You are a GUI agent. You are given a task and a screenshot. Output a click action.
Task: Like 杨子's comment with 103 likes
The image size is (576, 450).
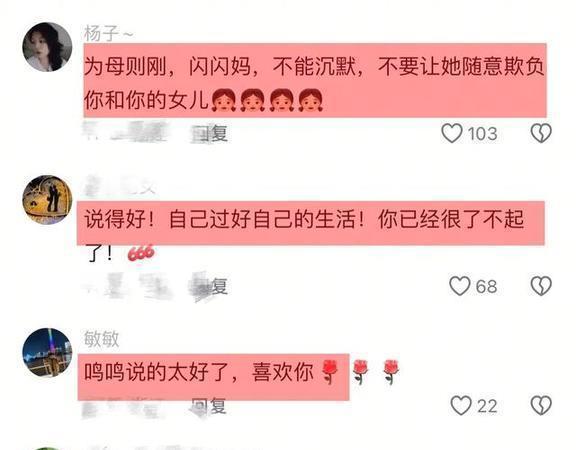[x=451, y=133]
